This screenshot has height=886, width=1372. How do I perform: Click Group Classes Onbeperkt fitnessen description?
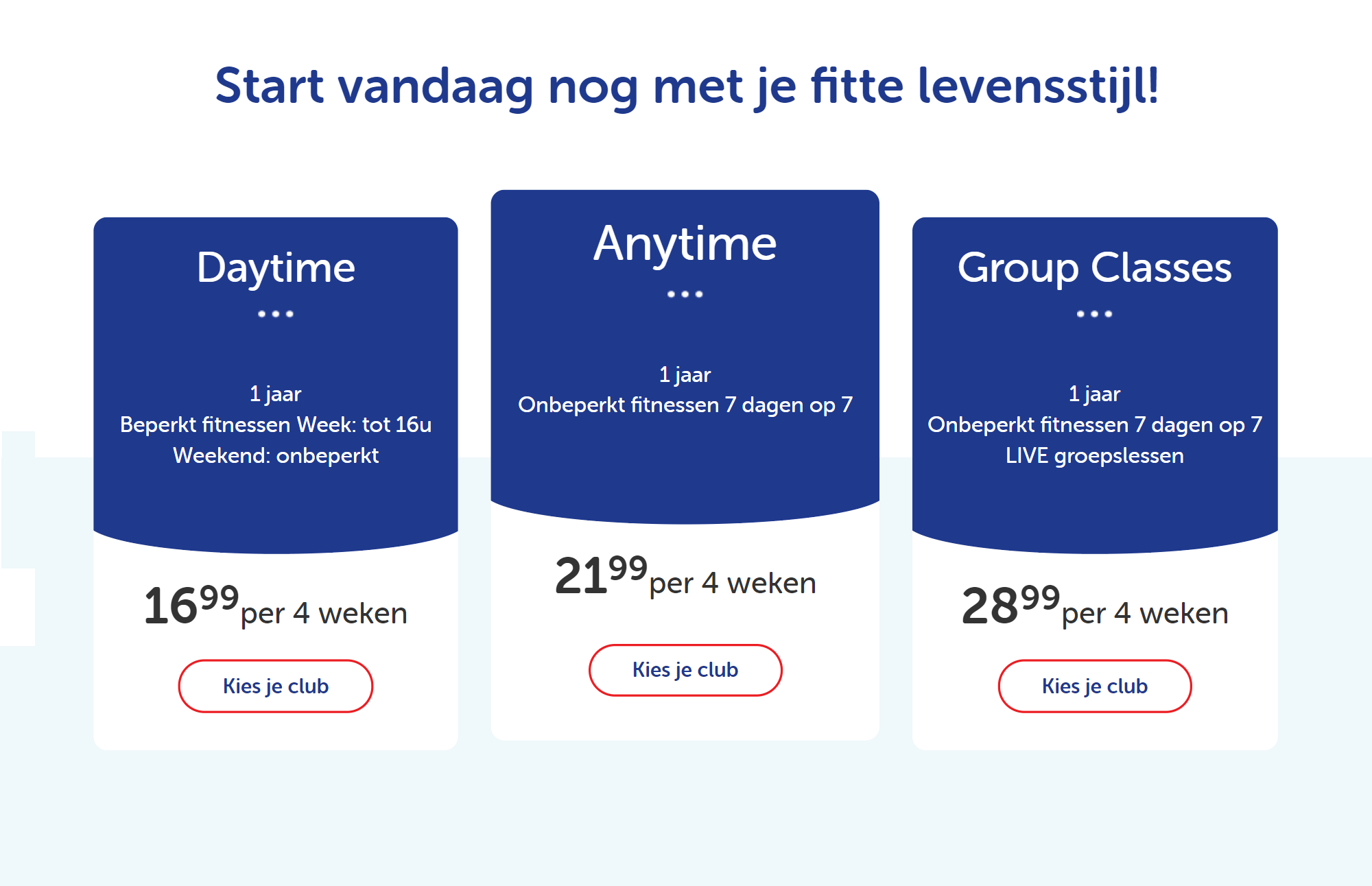click(x=1095, y=425)
